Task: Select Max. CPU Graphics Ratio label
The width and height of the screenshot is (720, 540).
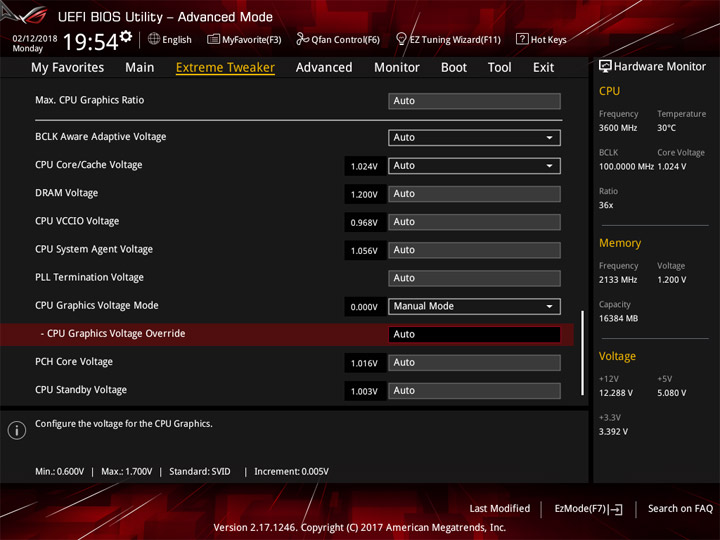Action: point(90,100)
